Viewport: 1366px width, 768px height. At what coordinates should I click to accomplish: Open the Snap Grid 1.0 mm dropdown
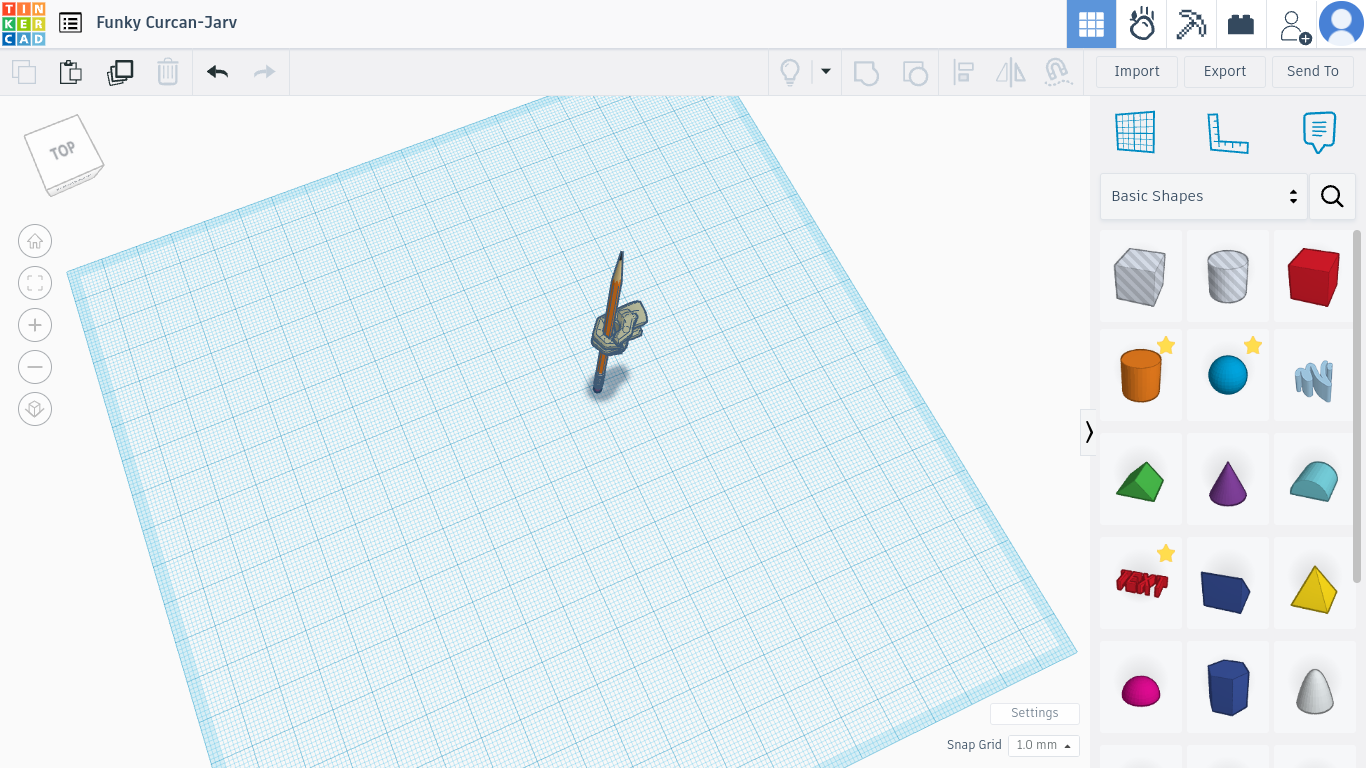(x=1044, y=745)
